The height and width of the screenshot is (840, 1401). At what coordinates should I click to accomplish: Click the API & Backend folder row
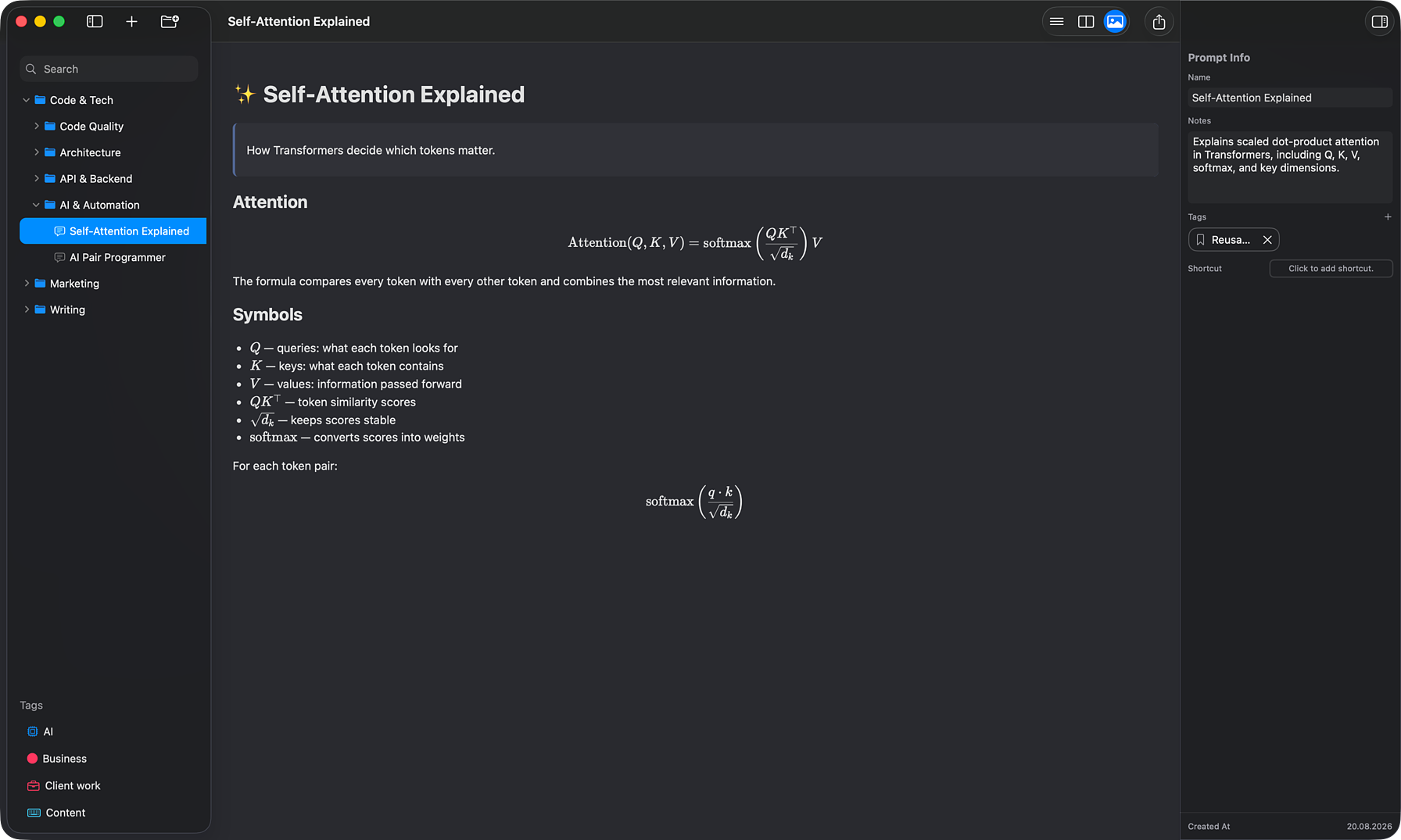tap(113, 178)
